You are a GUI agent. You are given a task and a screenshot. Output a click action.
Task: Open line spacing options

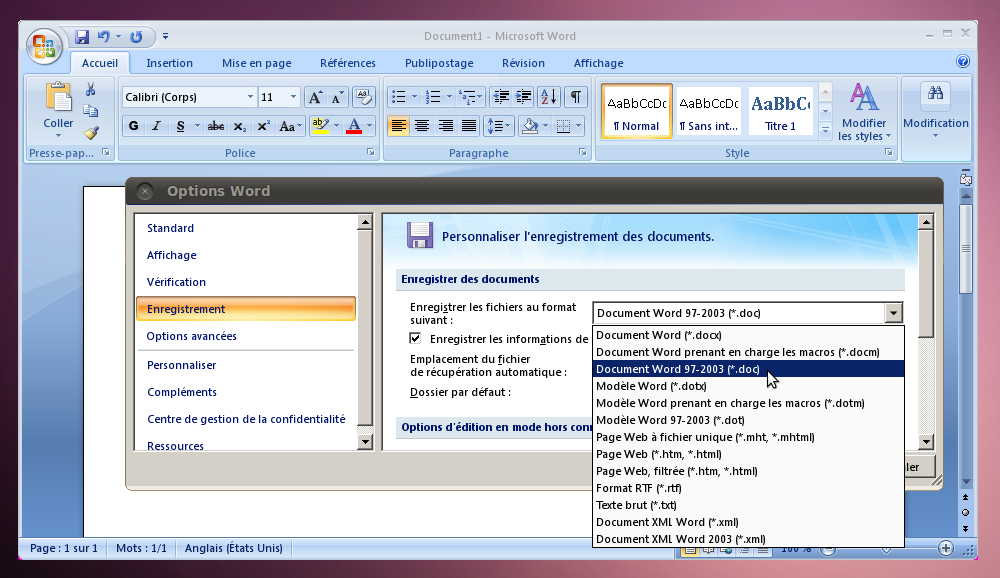click(499, 126)
